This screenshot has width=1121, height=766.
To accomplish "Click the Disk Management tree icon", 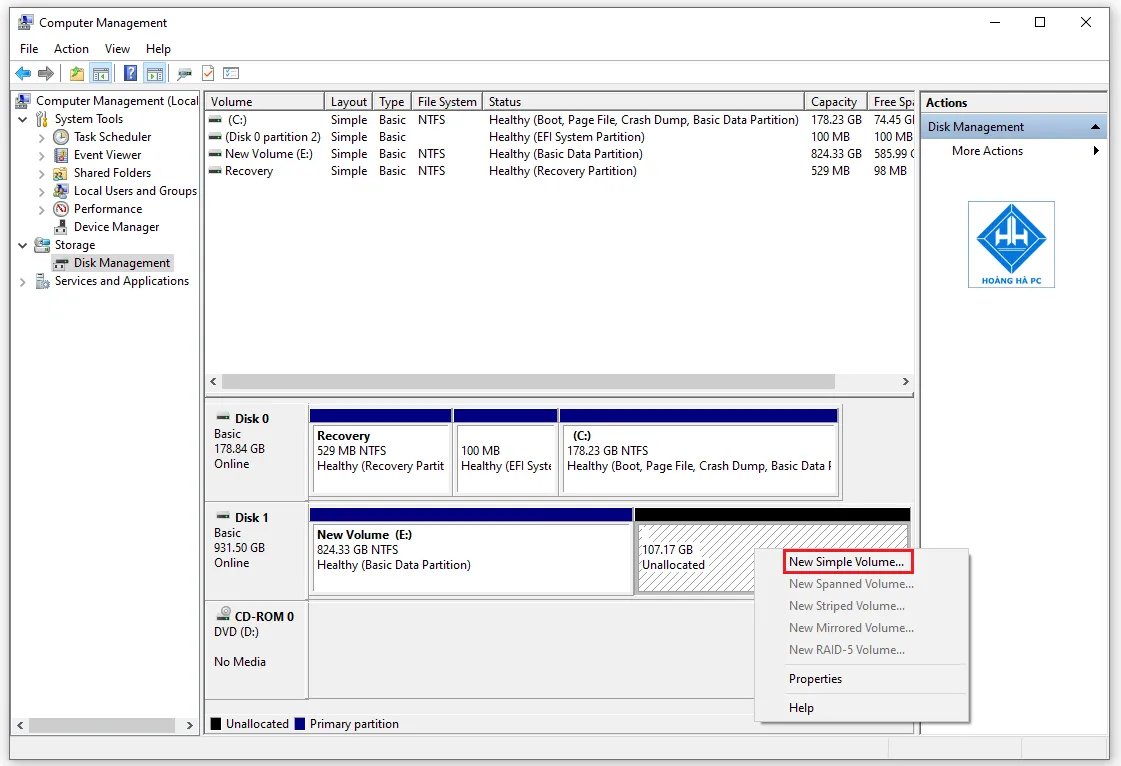I will [x=61, y=263].
